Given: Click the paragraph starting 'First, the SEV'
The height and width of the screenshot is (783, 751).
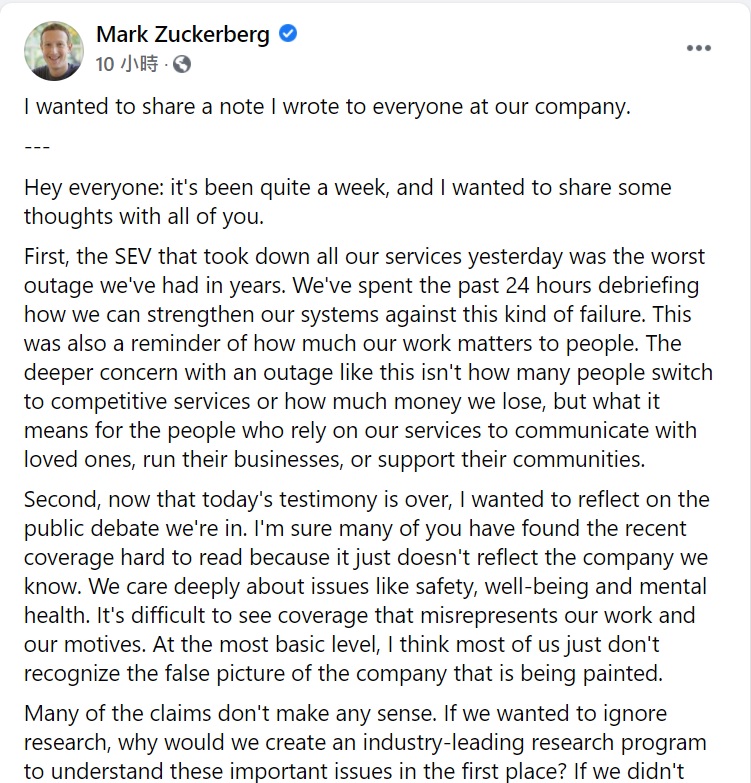Looking at the screenshot, I should point(368,358).
